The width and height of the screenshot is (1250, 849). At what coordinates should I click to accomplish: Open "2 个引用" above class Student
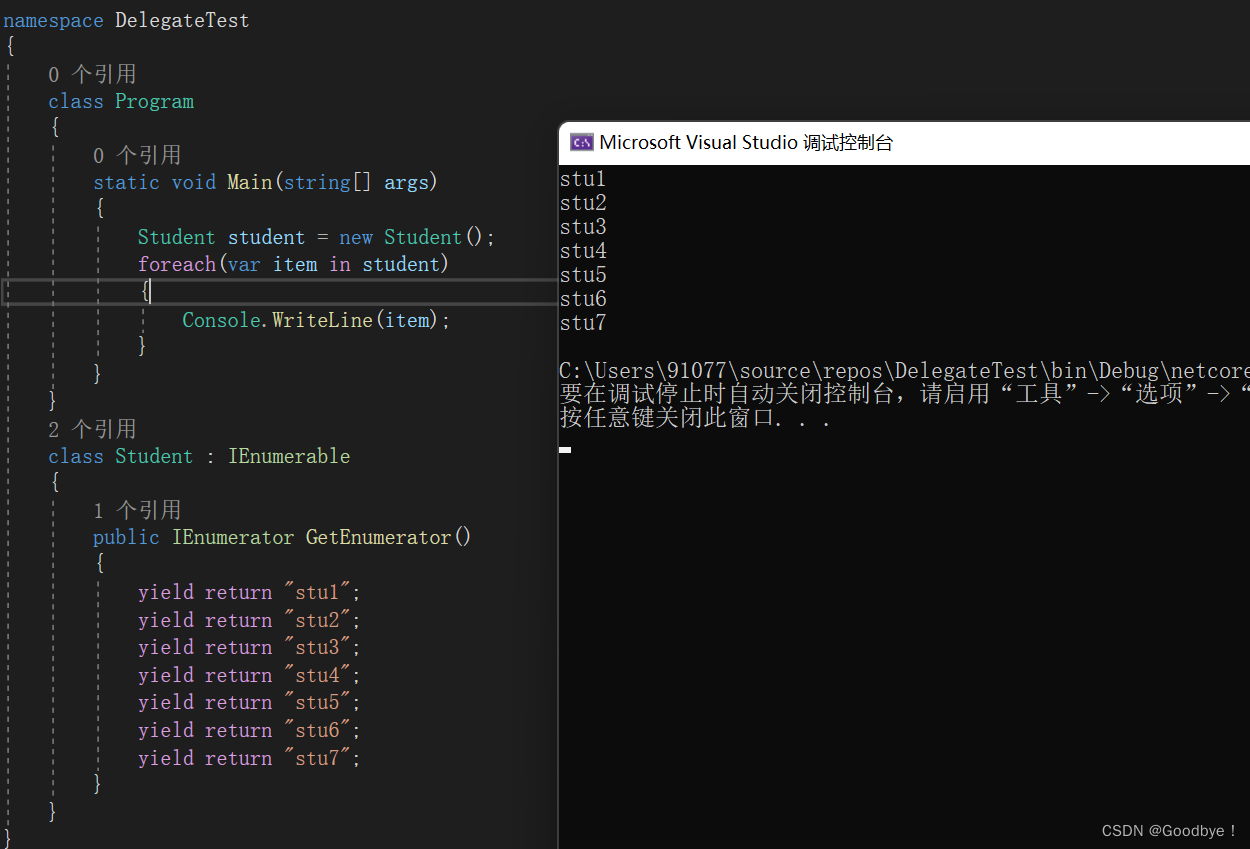[x=93, y=428]
